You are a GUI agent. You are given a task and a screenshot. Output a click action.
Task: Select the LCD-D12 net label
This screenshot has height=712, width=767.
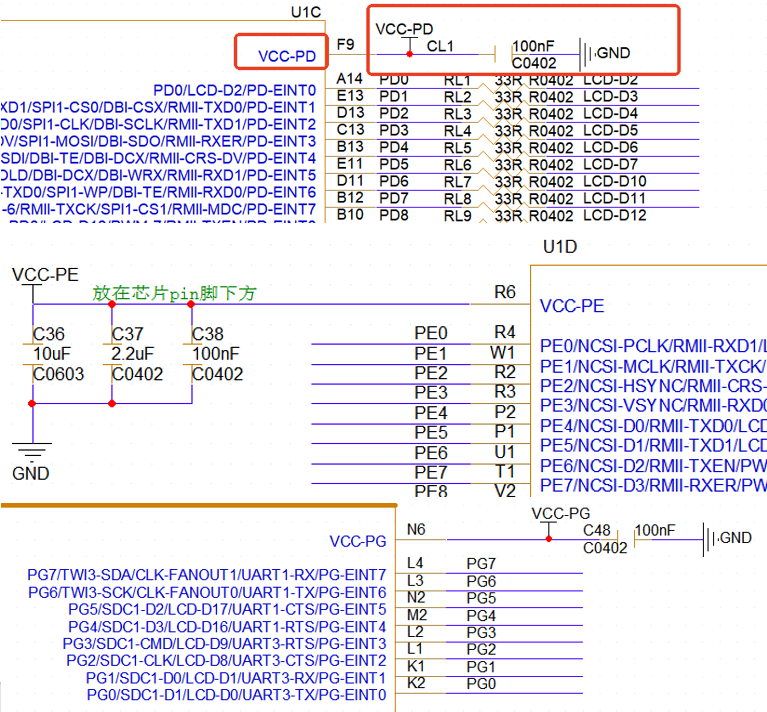click(x=615, y=215)
